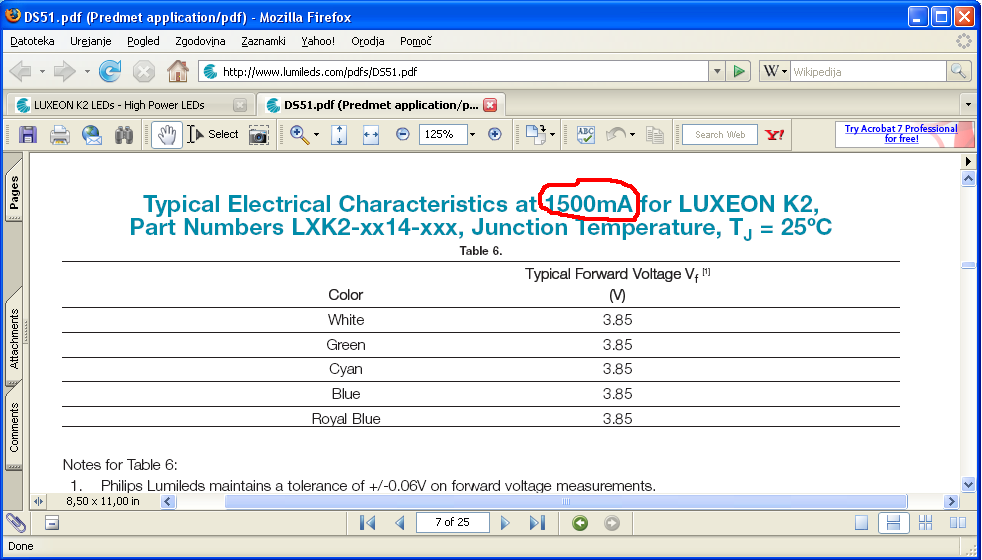Activate the Hand tool
Image resolution: width=982 pixels, height=560 pixels.
click(x=167, y=135)
